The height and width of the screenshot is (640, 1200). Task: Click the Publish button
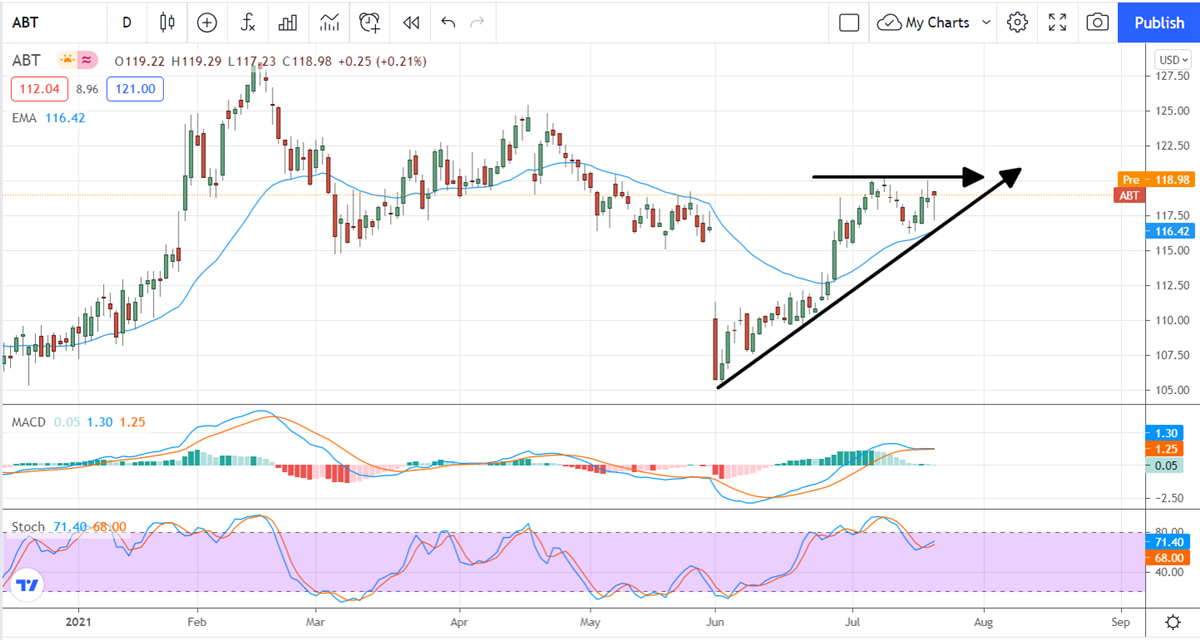[x=1159, y=22]
